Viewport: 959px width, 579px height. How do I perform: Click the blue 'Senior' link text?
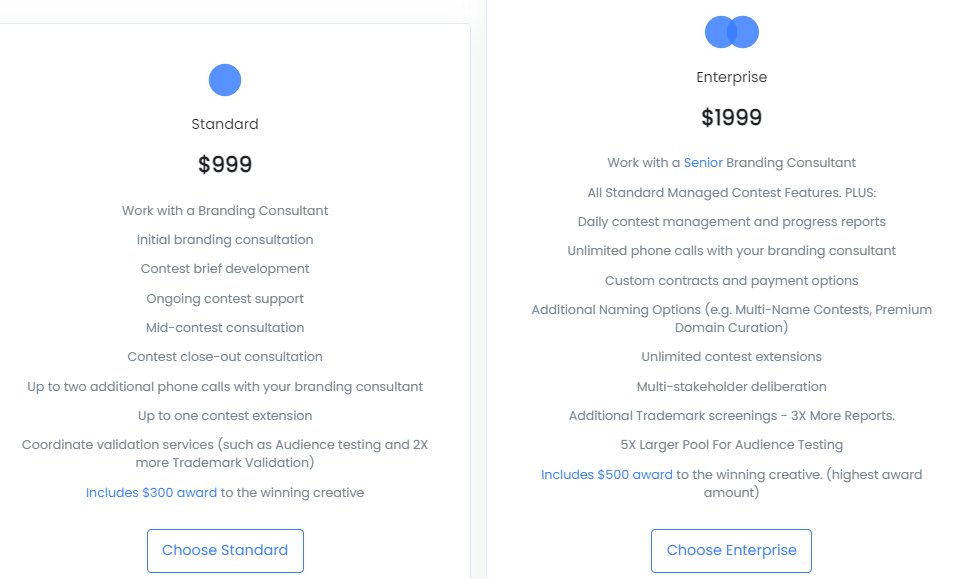click(x=703, y=163)
